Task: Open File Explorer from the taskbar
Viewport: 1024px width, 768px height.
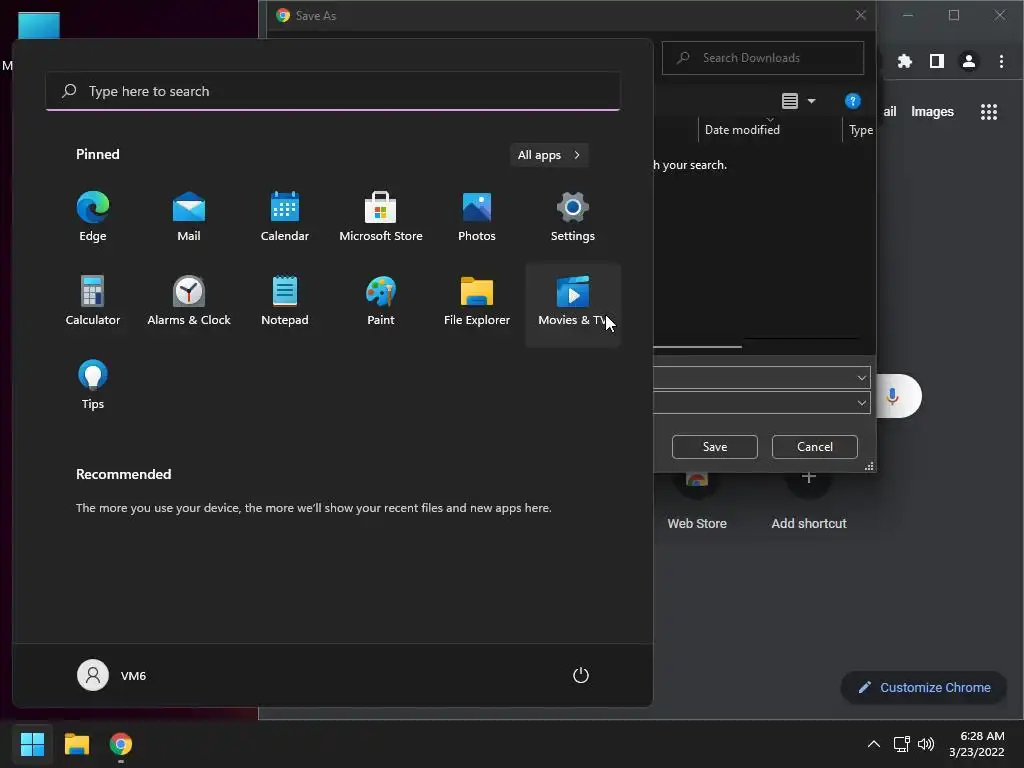Action: pyautogui.click(x=76, y=744)
